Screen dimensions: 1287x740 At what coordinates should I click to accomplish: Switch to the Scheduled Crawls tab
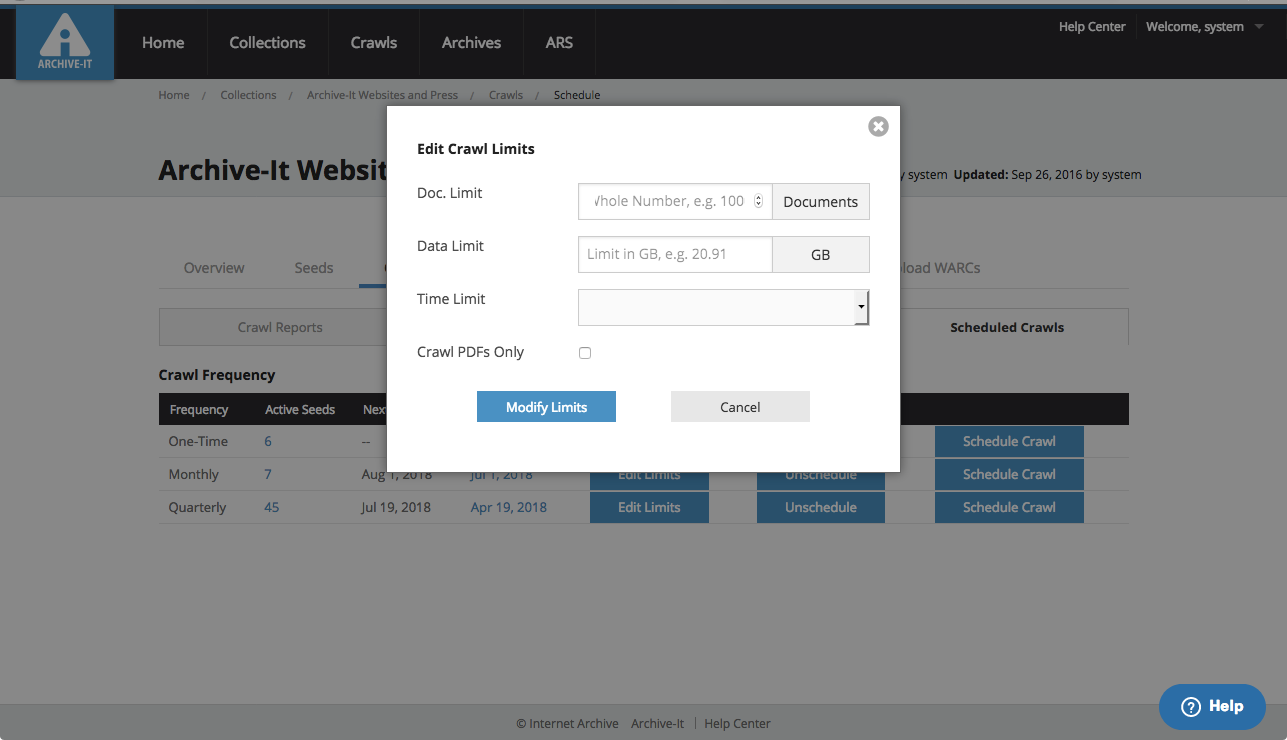tap(1006, 327)
